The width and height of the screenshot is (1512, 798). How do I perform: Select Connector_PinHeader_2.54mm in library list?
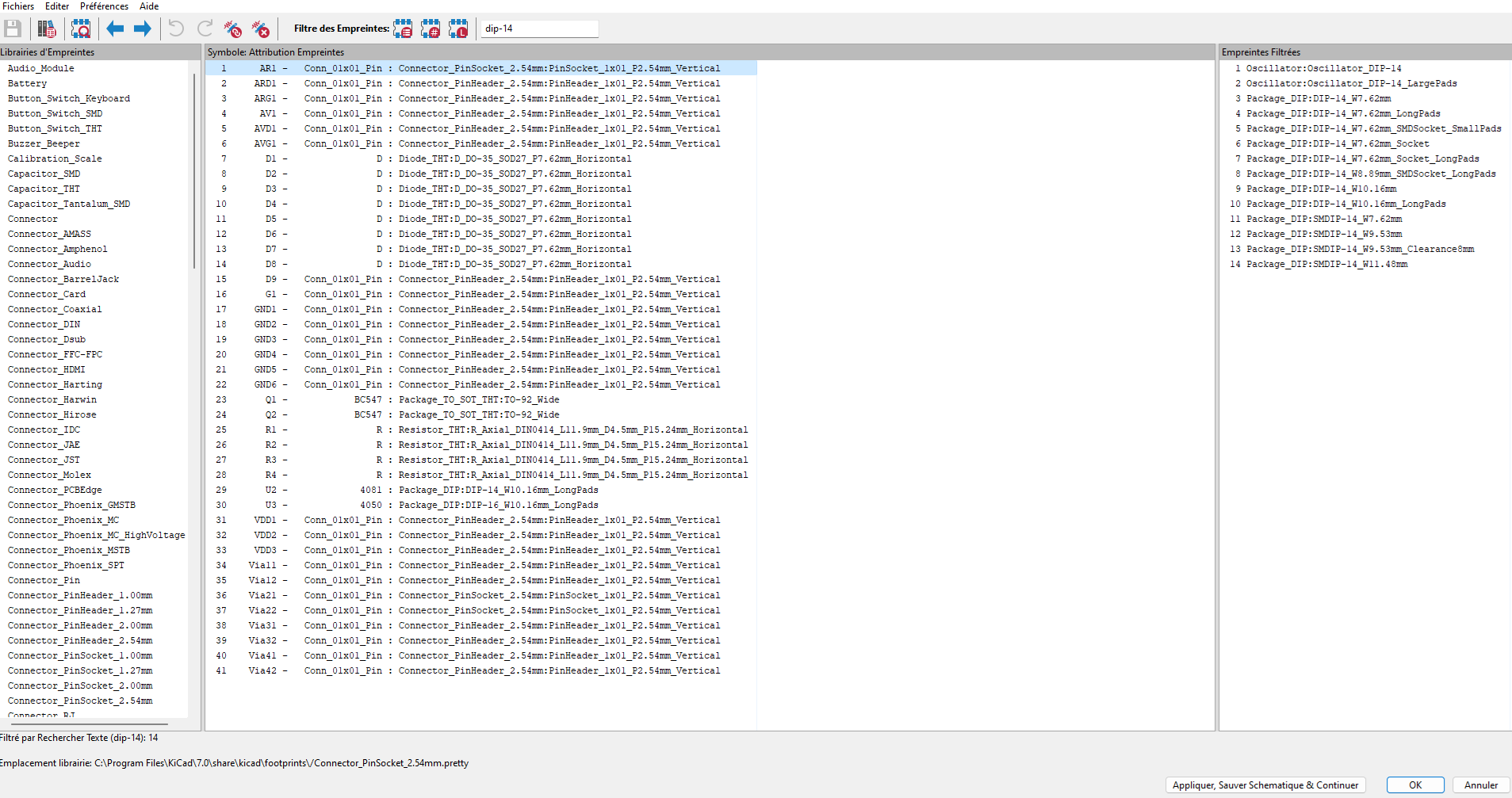80,640
